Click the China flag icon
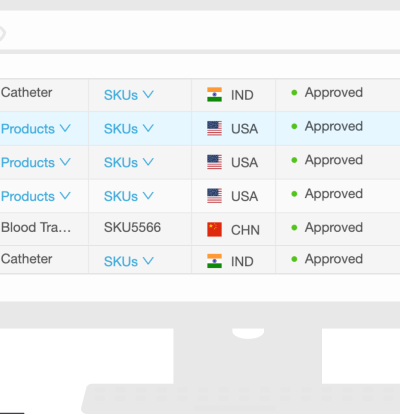Viewport: 400px width, 415px height. coord(214,230)
